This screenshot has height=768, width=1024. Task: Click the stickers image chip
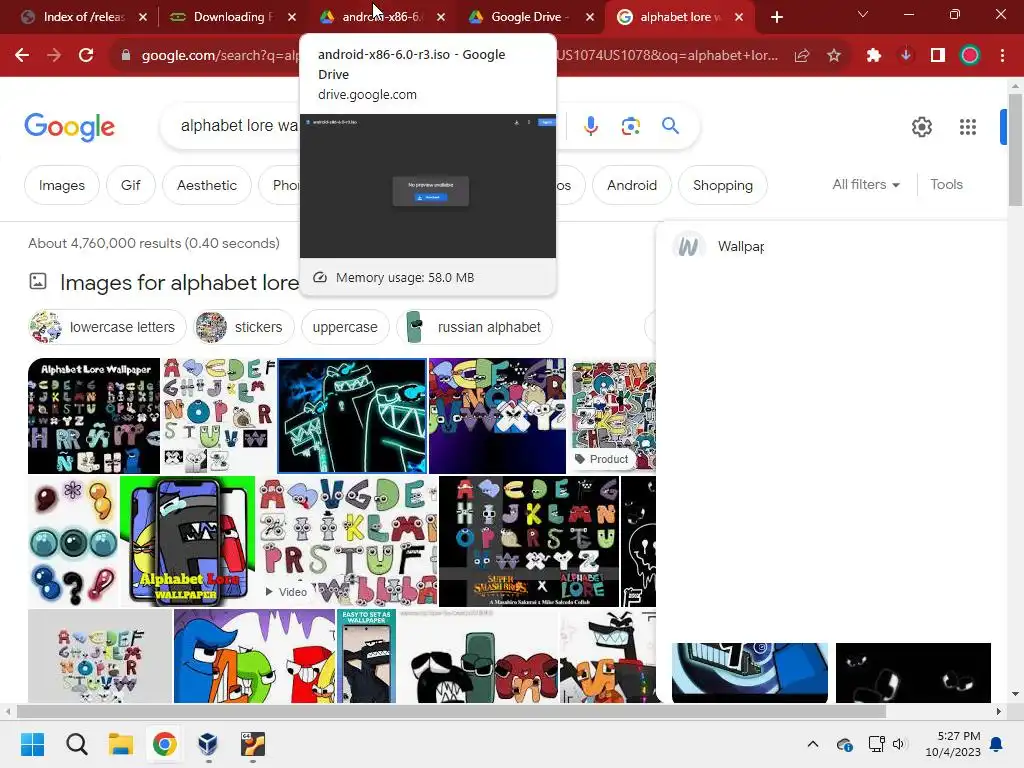244,327
